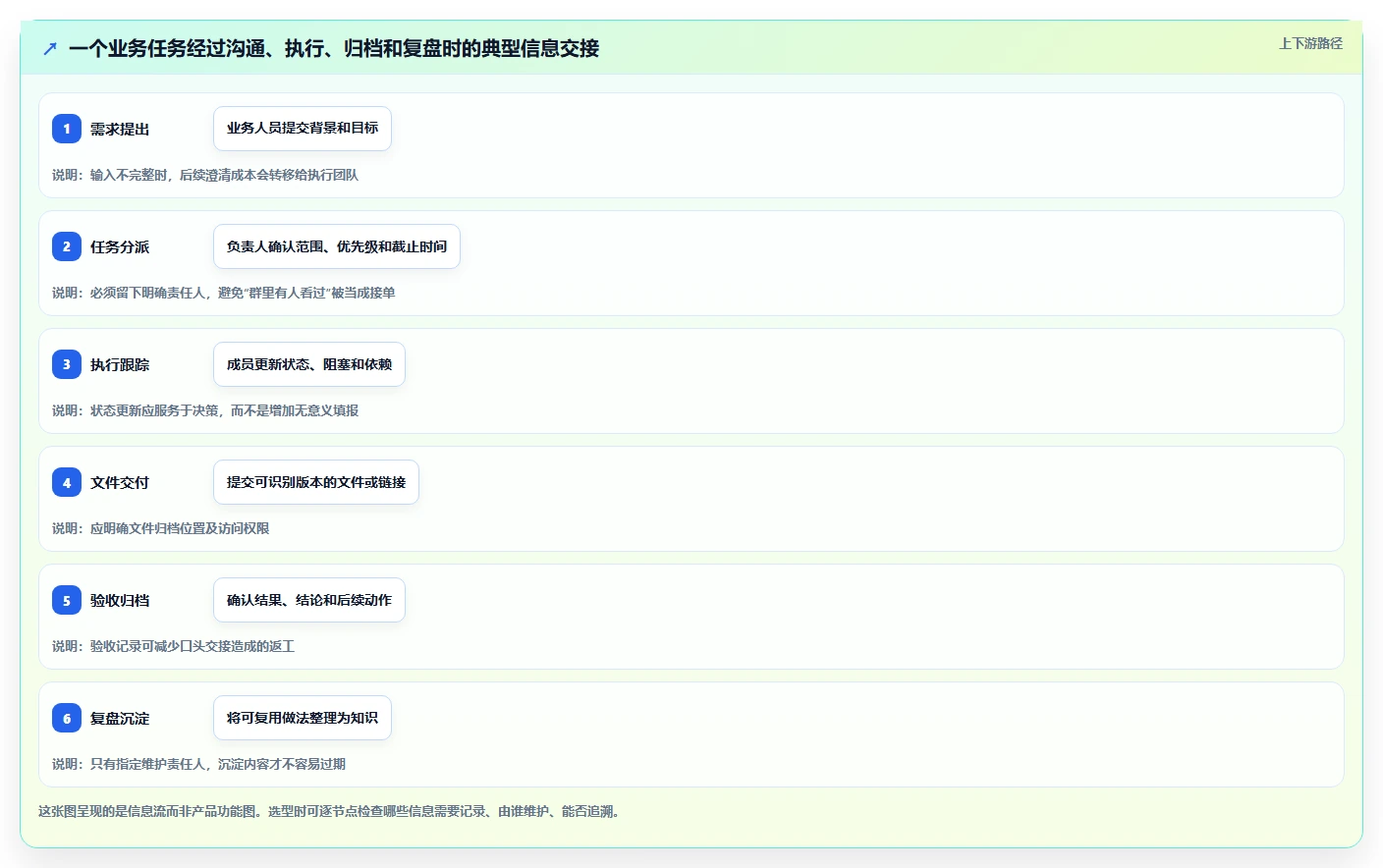
Task: Select the step 5 number badge
Action: [x=67, y=600]
